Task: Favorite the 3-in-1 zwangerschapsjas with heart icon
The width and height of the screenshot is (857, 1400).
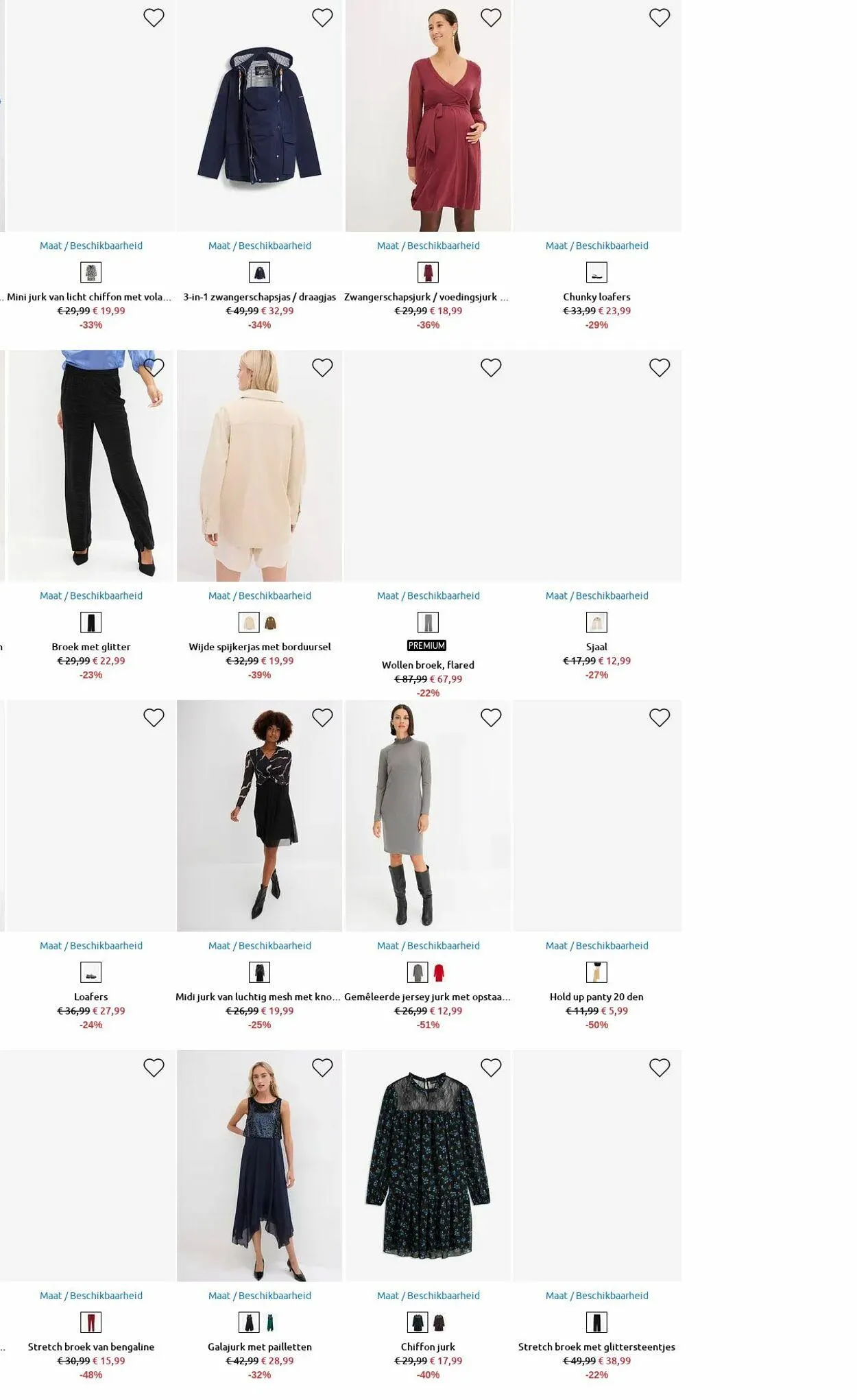Action: point(322,18)
